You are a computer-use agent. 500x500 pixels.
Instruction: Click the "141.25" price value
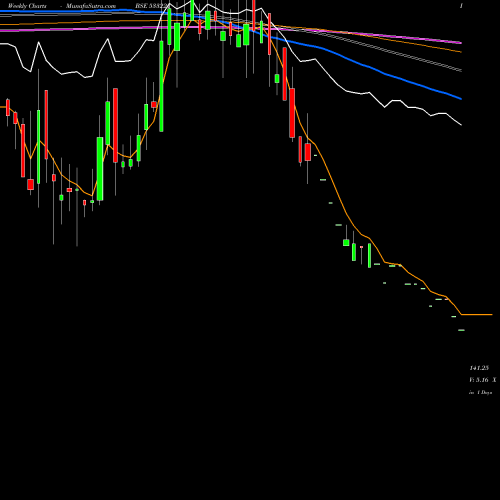pos(479,368)
